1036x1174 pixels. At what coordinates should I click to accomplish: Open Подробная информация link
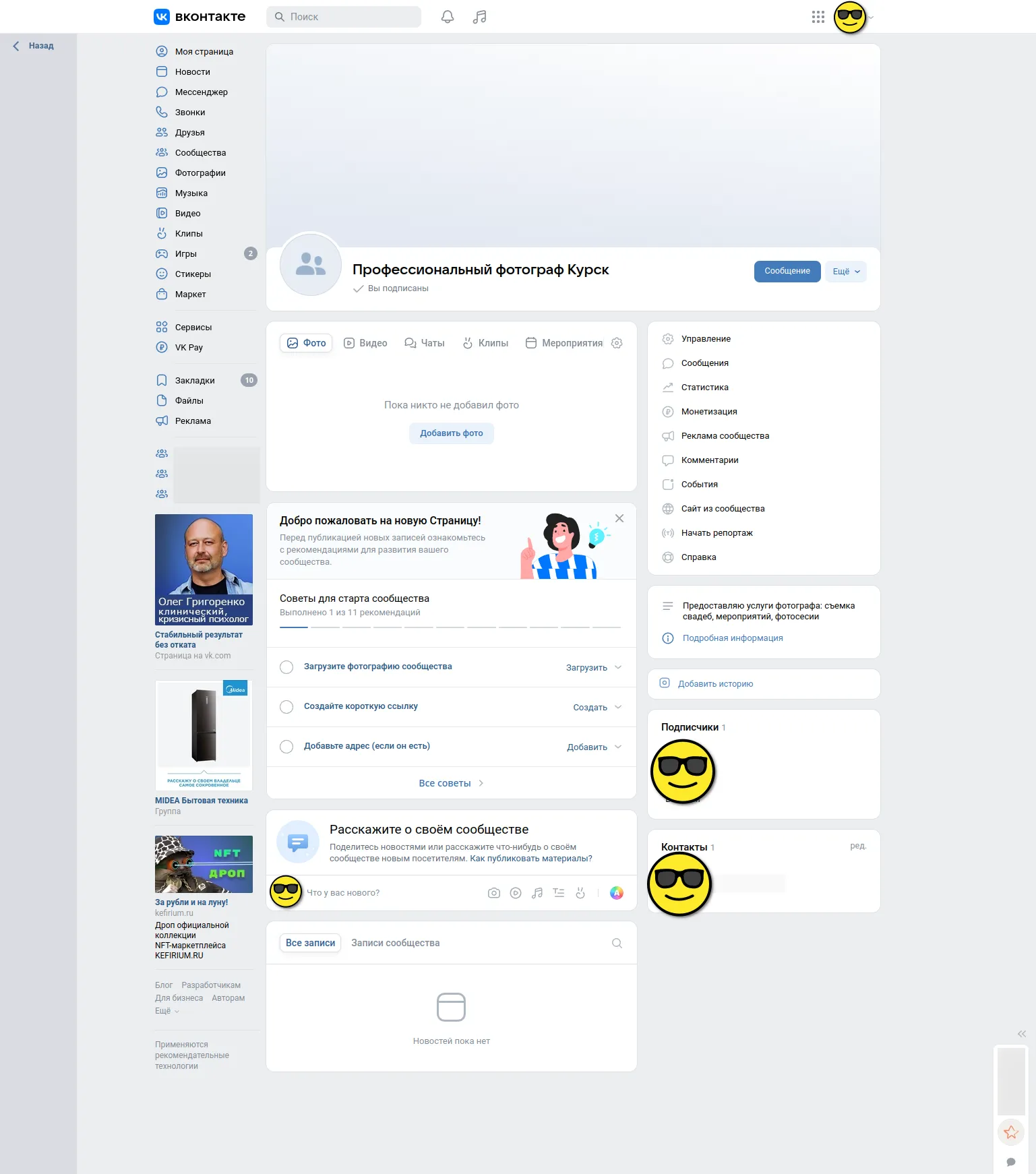733,638
